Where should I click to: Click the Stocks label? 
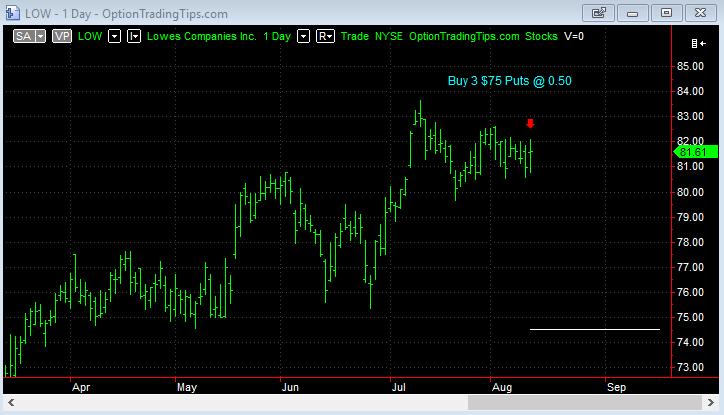(x=541, y=36)
